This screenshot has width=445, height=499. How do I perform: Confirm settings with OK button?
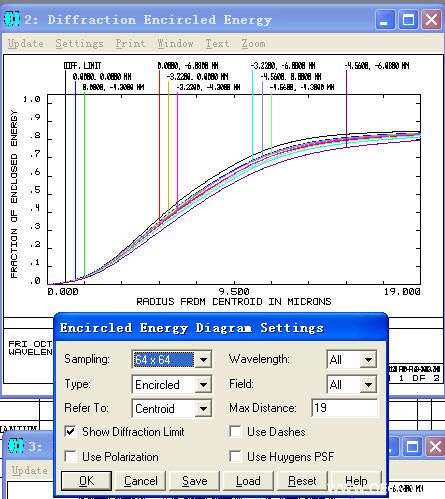click(x=86, y=481)
